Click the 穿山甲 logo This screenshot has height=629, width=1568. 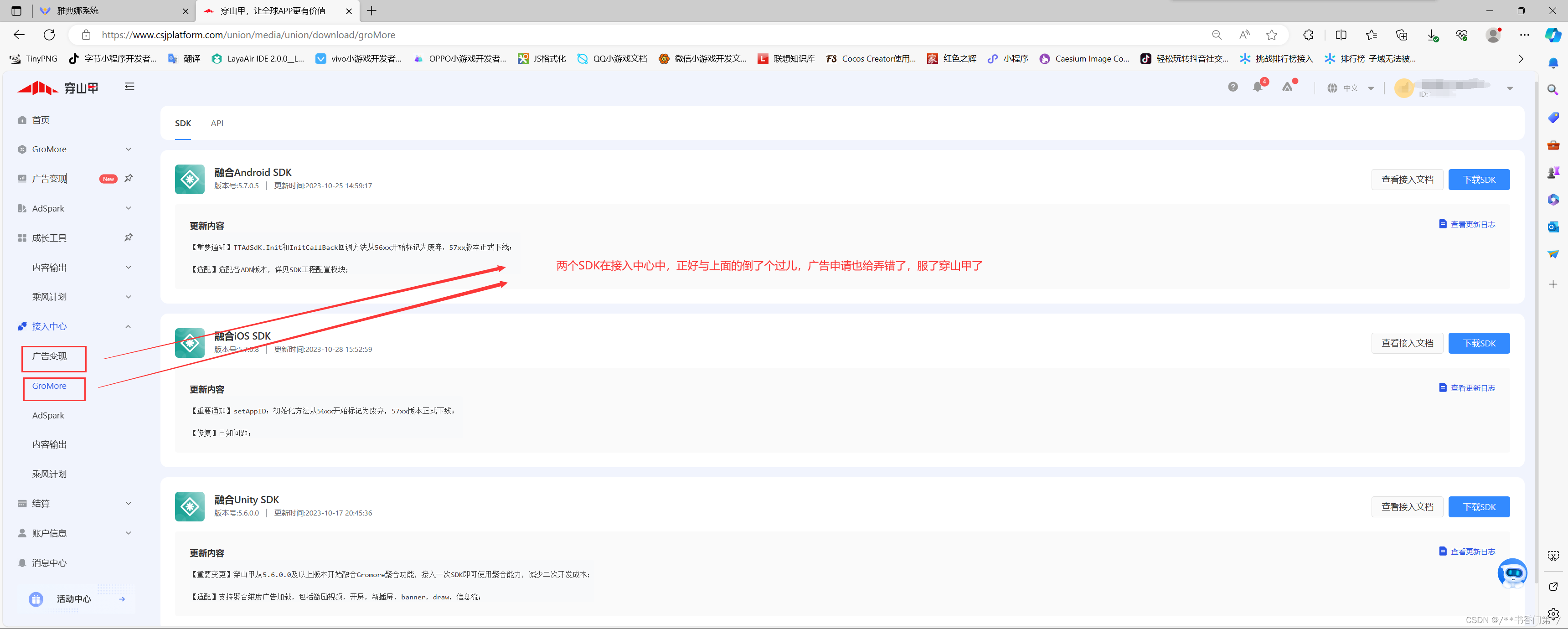(x=58, y=88)
